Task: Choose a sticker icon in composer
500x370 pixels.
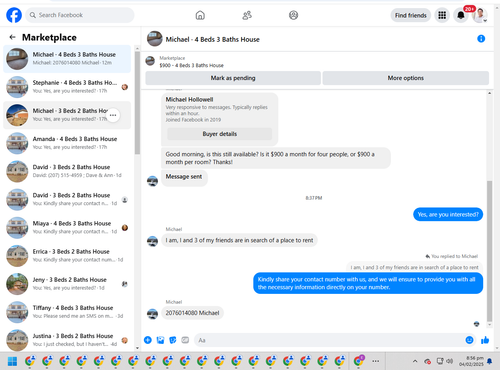Action: (x=173, y=340)
